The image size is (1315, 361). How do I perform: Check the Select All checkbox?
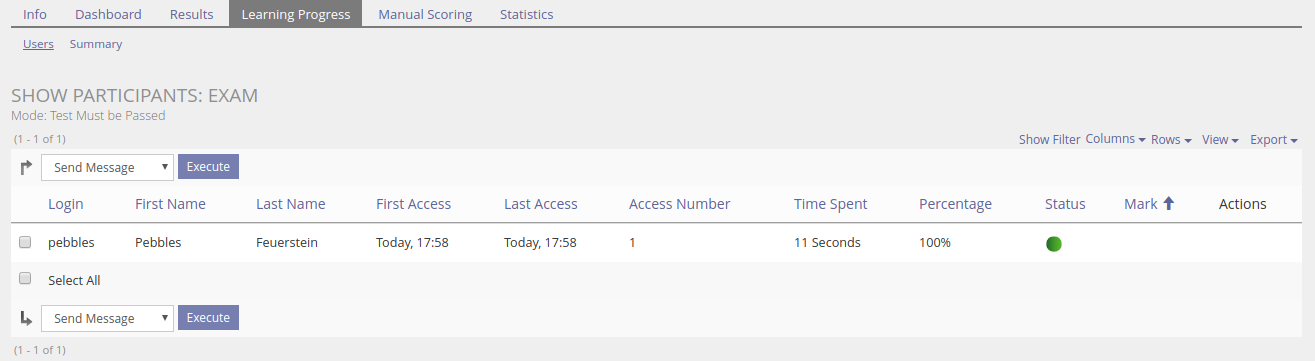(x=25, y=279)
